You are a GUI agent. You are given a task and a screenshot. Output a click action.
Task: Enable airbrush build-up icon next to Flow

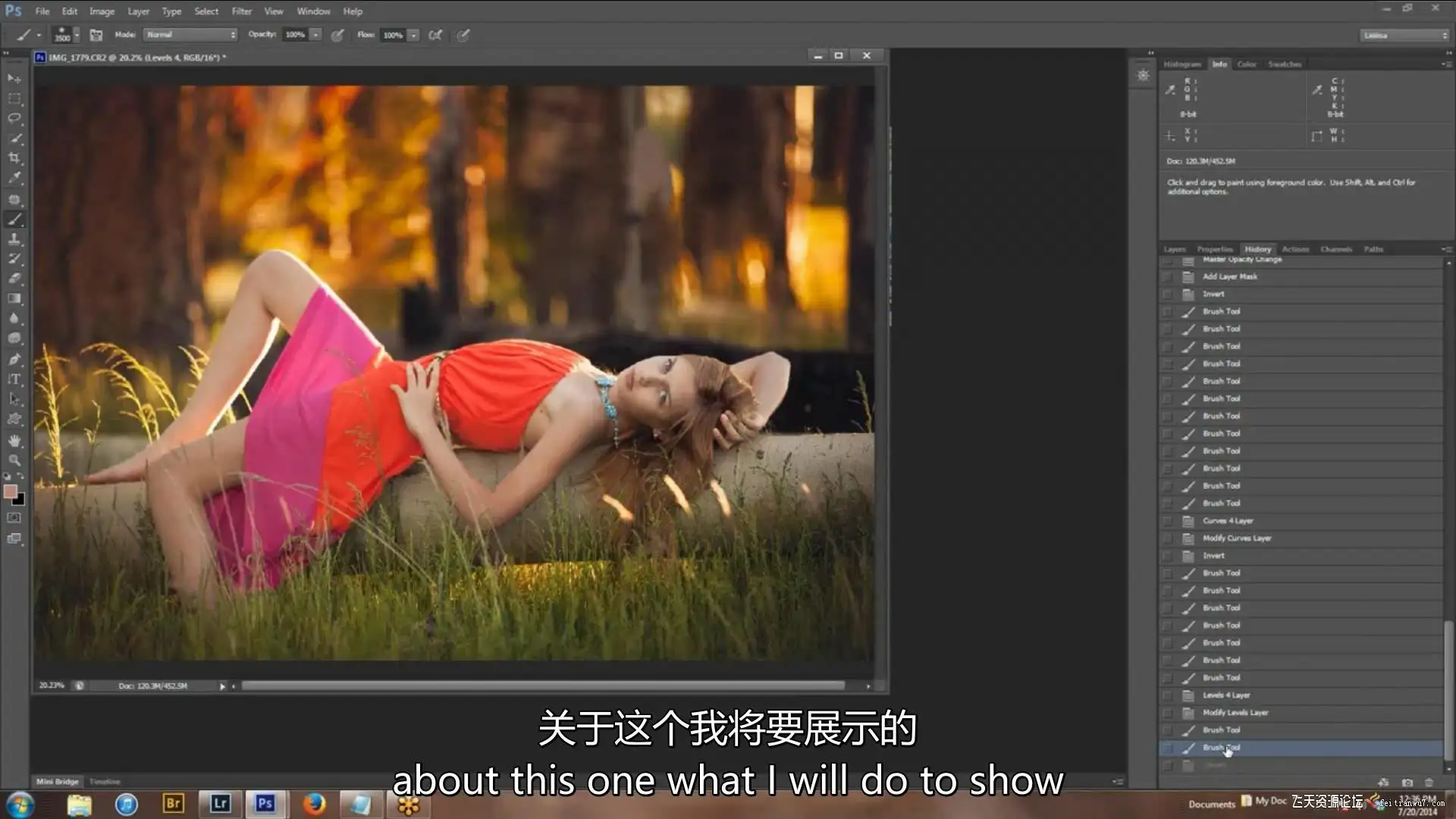[x=435, y=35]
